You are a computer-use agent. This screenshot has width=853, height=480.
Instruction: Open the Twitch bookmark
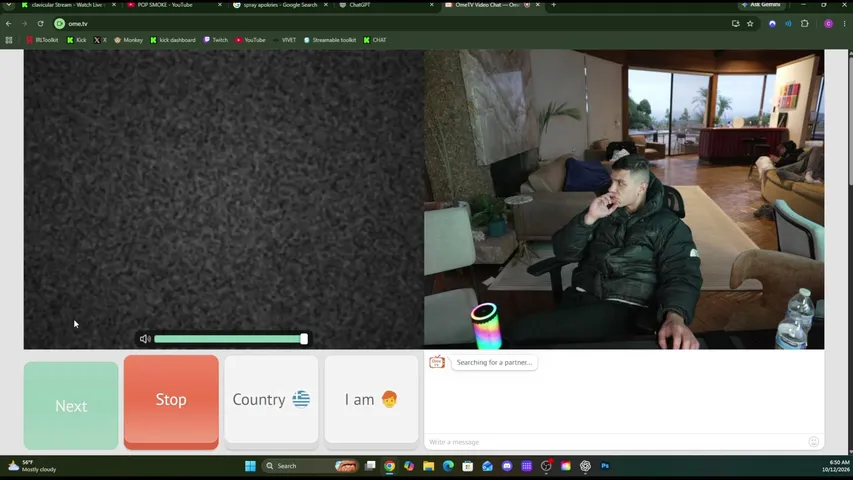coord(216,40)
